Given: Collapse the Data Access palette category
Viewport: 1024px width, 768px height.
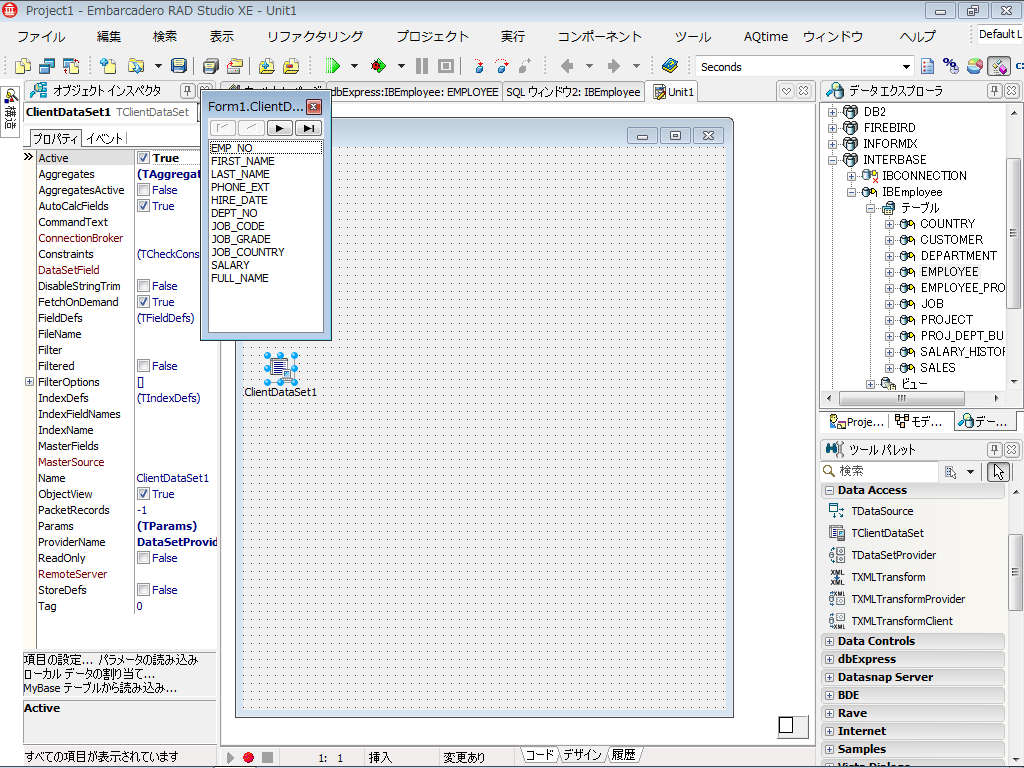Looking at the screenshot, I should tap(829, 490).
